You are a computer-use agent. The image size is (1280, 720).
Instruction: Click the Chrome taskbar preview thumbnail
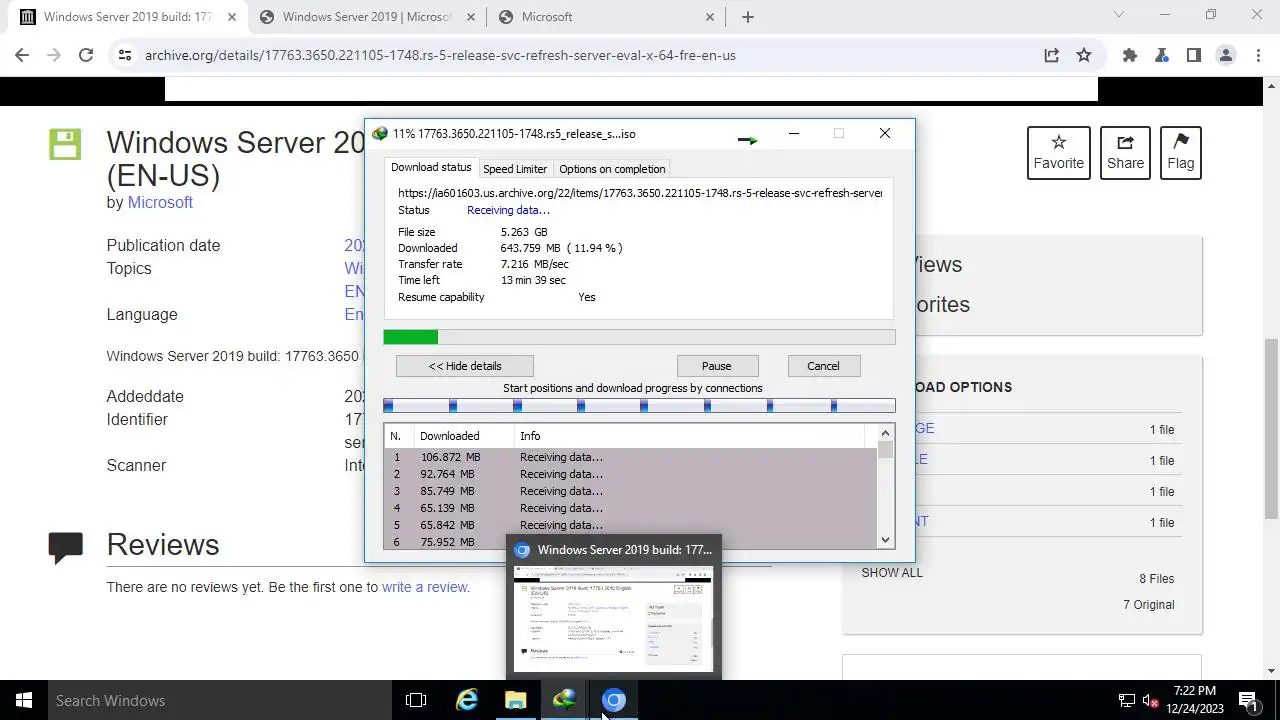613,618
